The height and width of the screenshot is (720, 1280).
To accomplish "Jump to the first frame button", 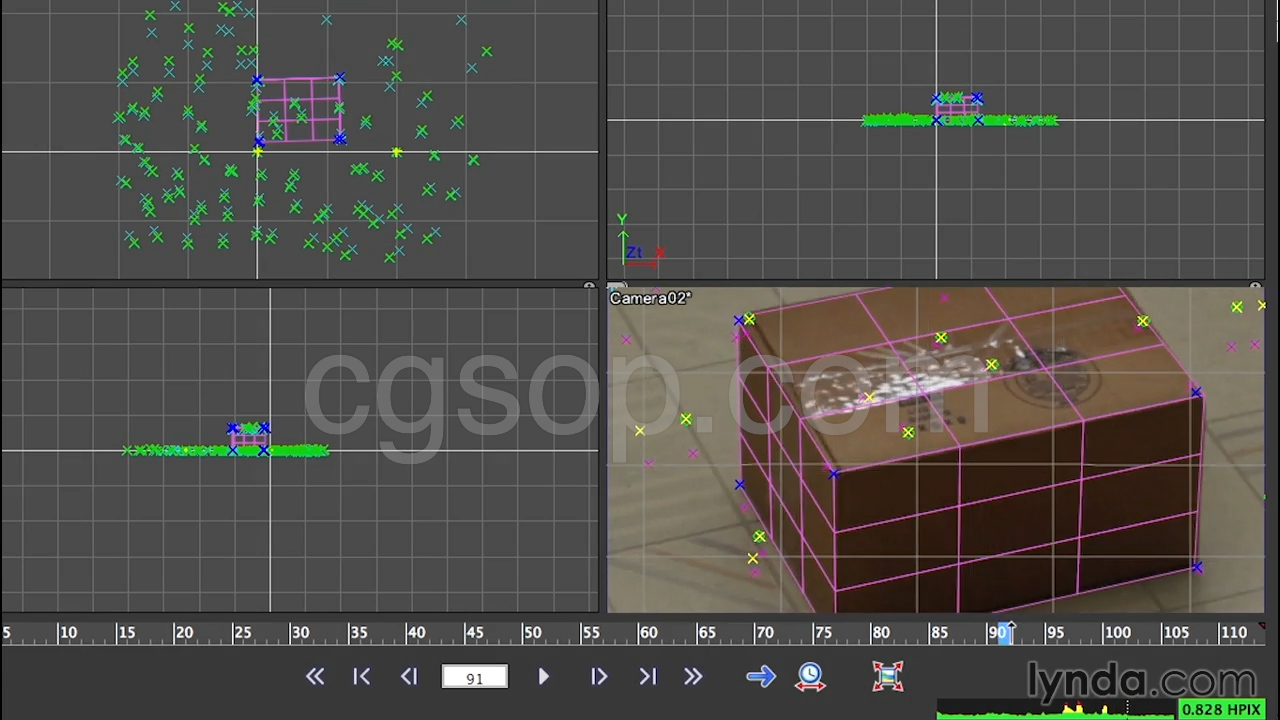I will pyautogui.click(x=362, y=677).
